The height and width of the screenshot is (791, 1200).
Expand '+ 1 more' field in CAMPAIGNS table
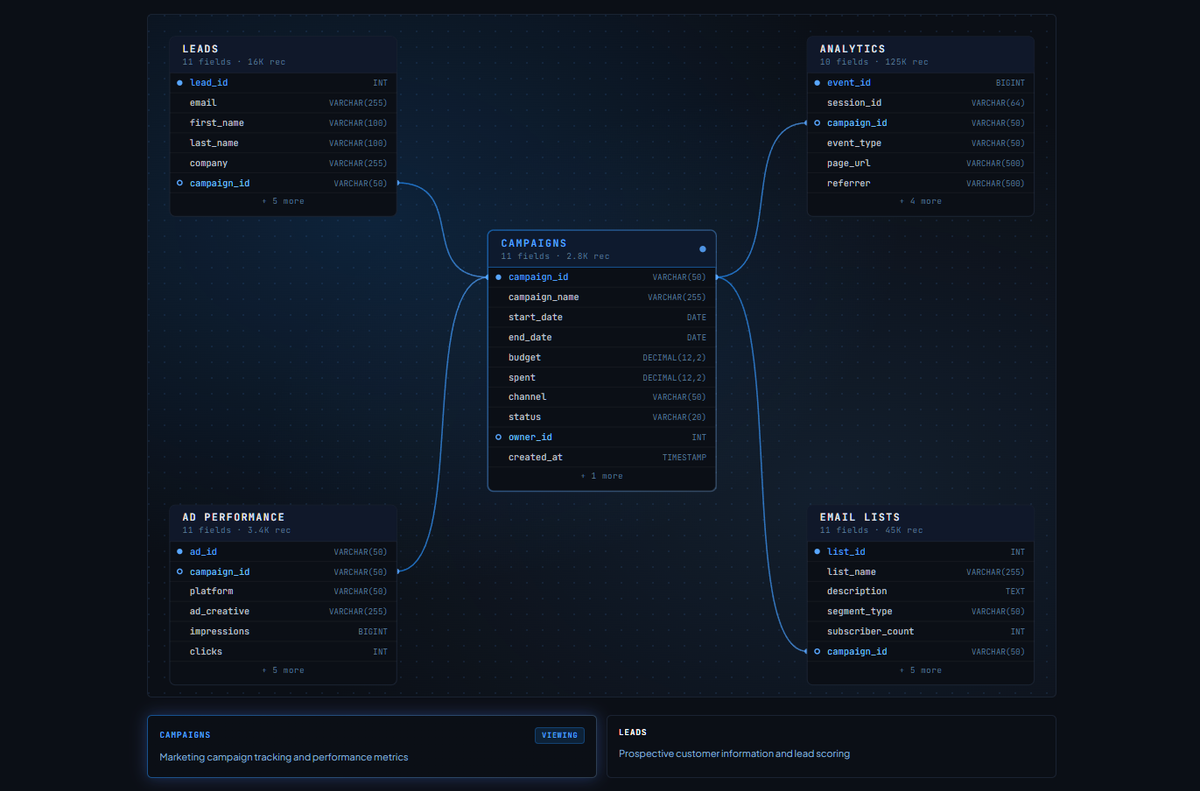[602, 476]
